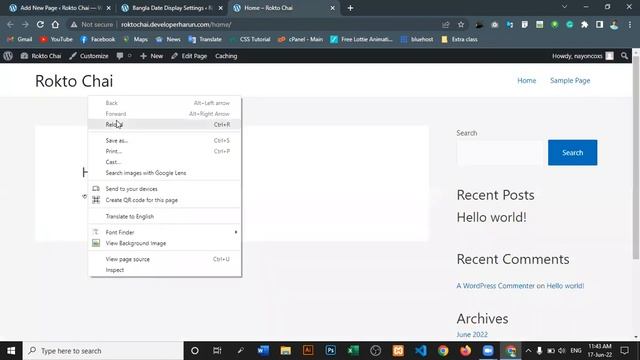Select Search images with Google Lens
Screen dimensions: 640x360
tap(164, 173)
